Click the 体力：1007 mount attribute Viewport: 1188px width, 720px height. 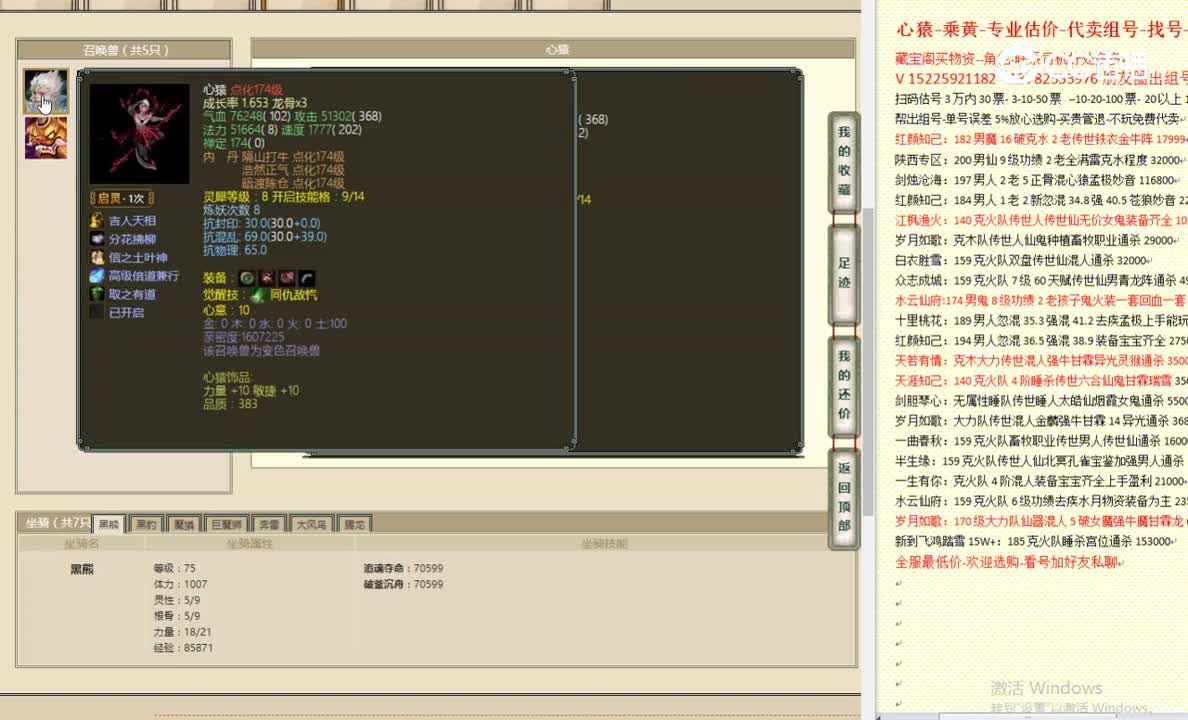pos(180,584)
